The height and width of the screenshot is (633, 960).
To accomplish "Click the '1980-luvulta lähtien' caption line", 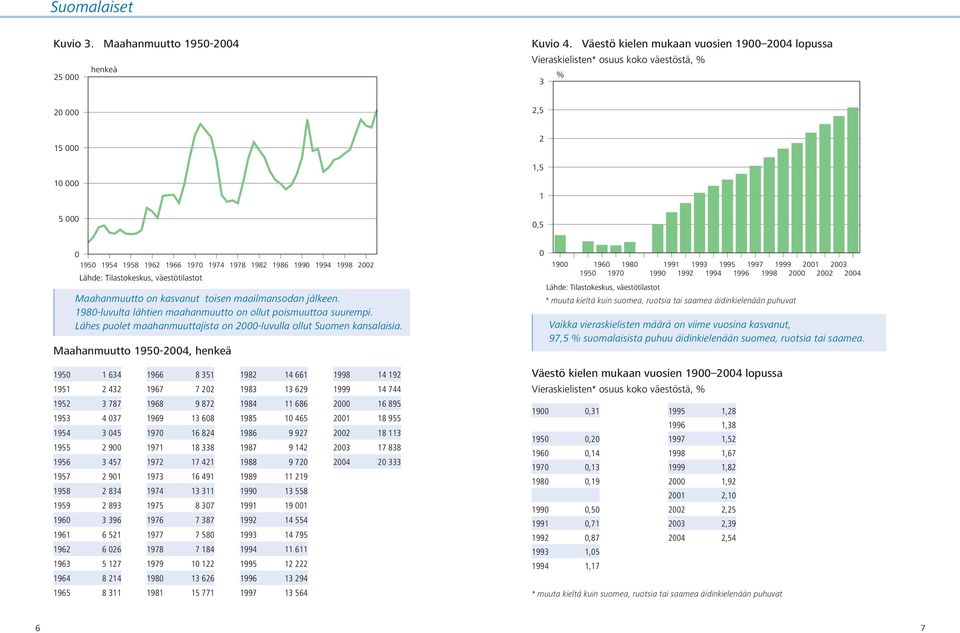I will [x=224, y=312].
